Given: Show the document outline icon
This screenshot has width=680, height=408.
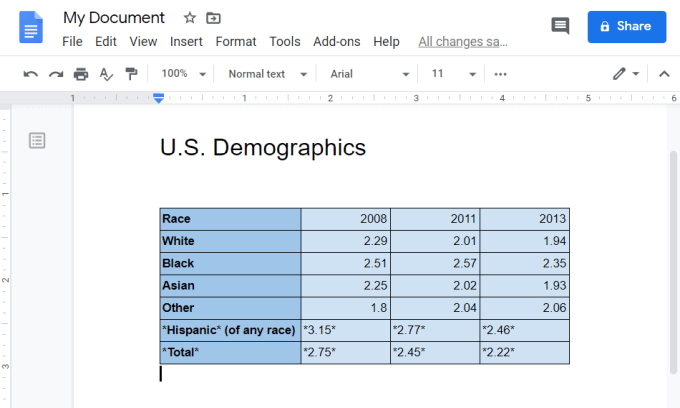Looking at the screenshot, I should [37, 140].
